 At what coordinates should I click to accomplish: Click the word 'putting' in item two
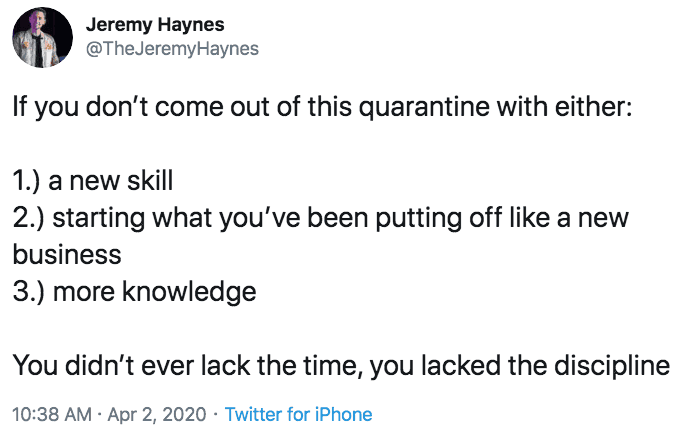(418, 218)
